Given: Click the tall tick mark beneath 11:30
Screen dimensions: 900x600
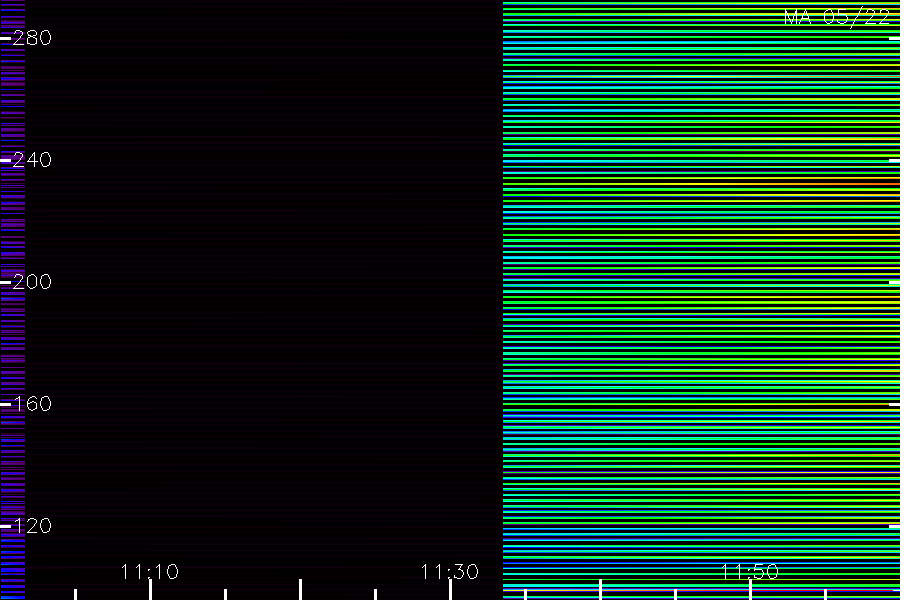Looking at the screenshot, I should 451,590.
